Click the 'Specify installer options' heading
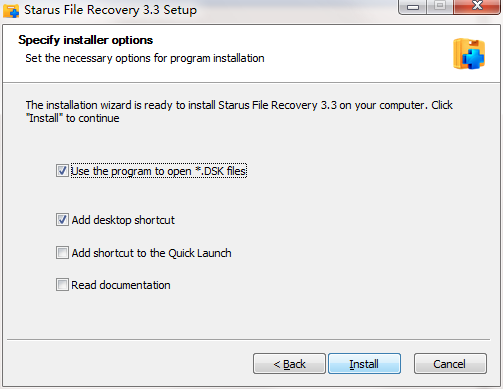503x389 pixels. coord(86,40)
